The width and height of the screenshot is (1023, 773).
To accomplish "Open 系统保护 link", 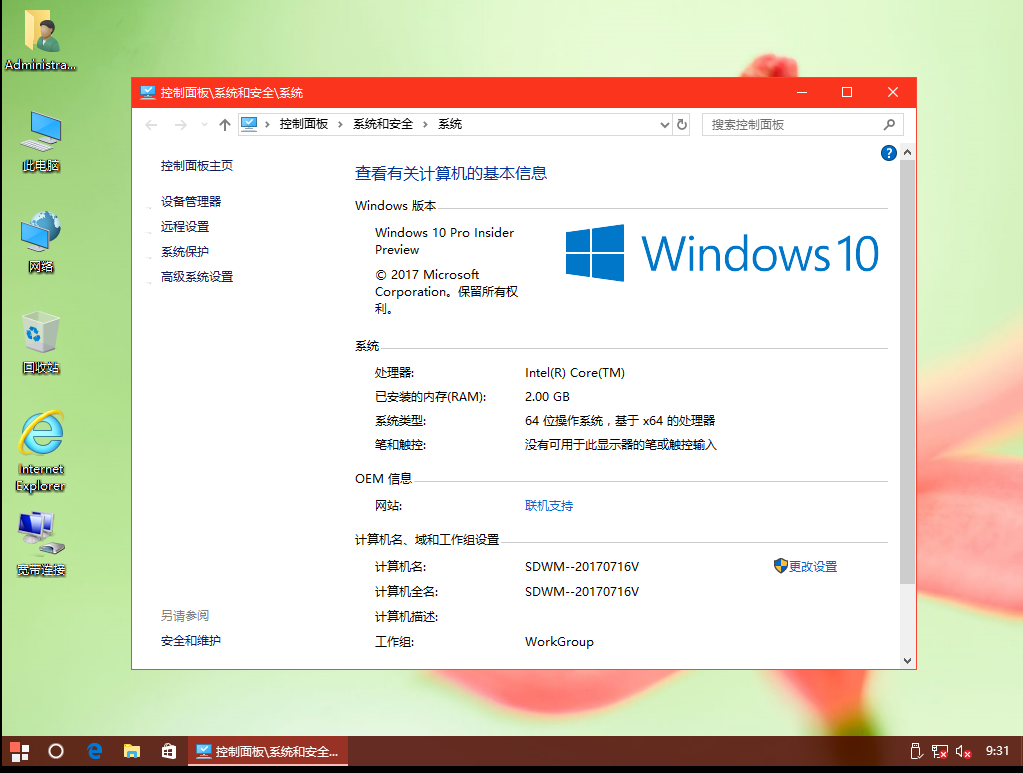I will click(x=185, y=252).
